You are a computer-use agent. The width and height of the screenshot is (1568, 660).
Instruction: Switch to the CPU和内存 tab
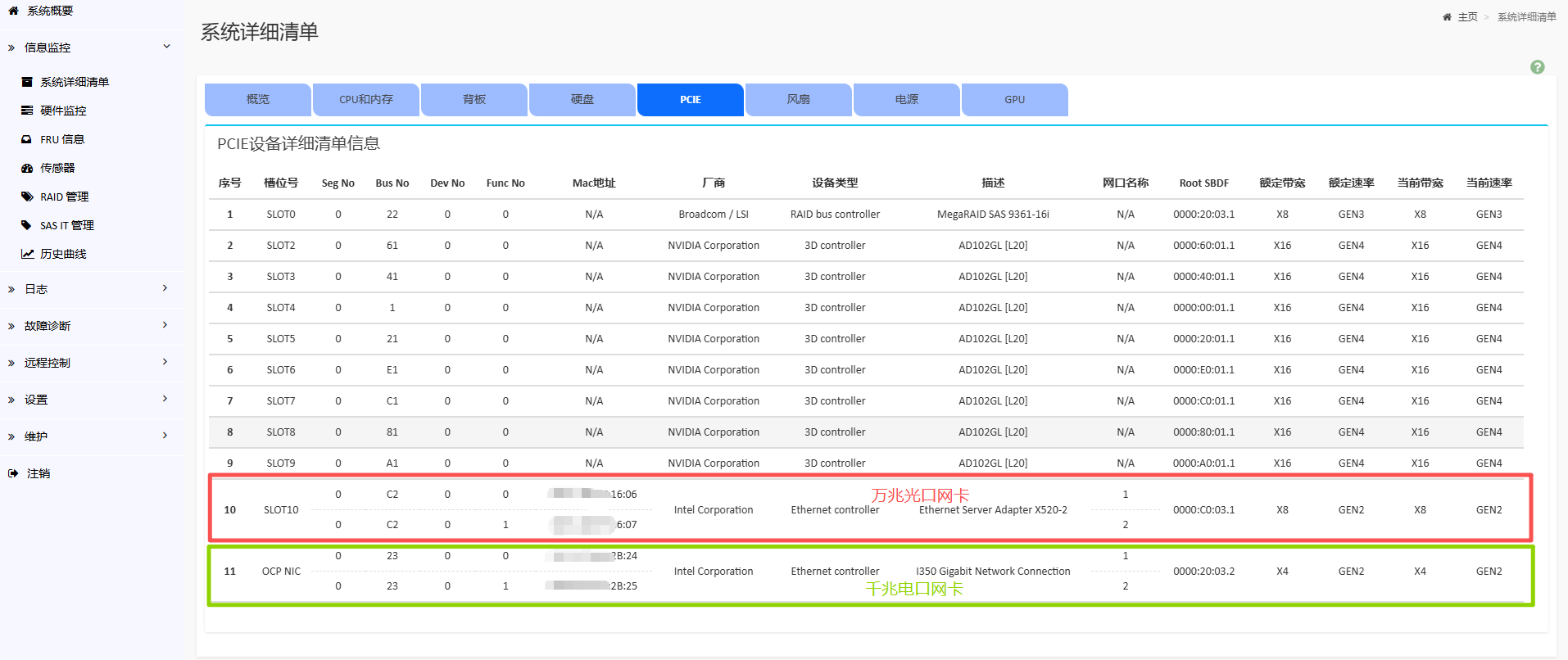[365, 100]
